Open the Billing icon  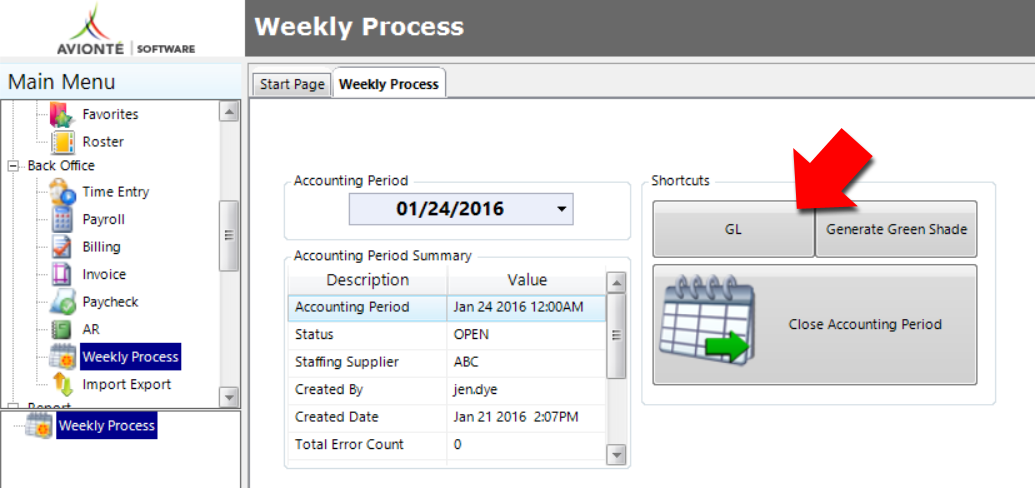tap(62, 247)
